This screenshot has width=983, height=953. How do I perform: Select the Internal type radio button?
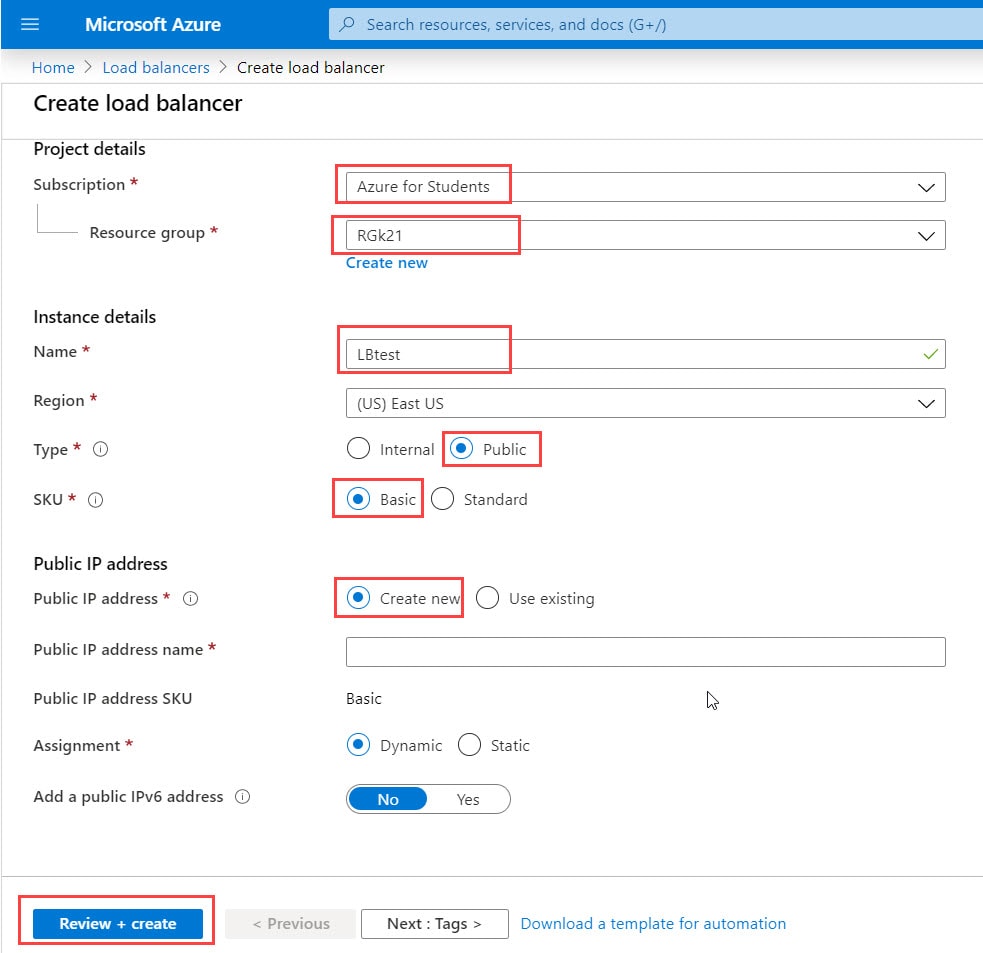(358, 449)
